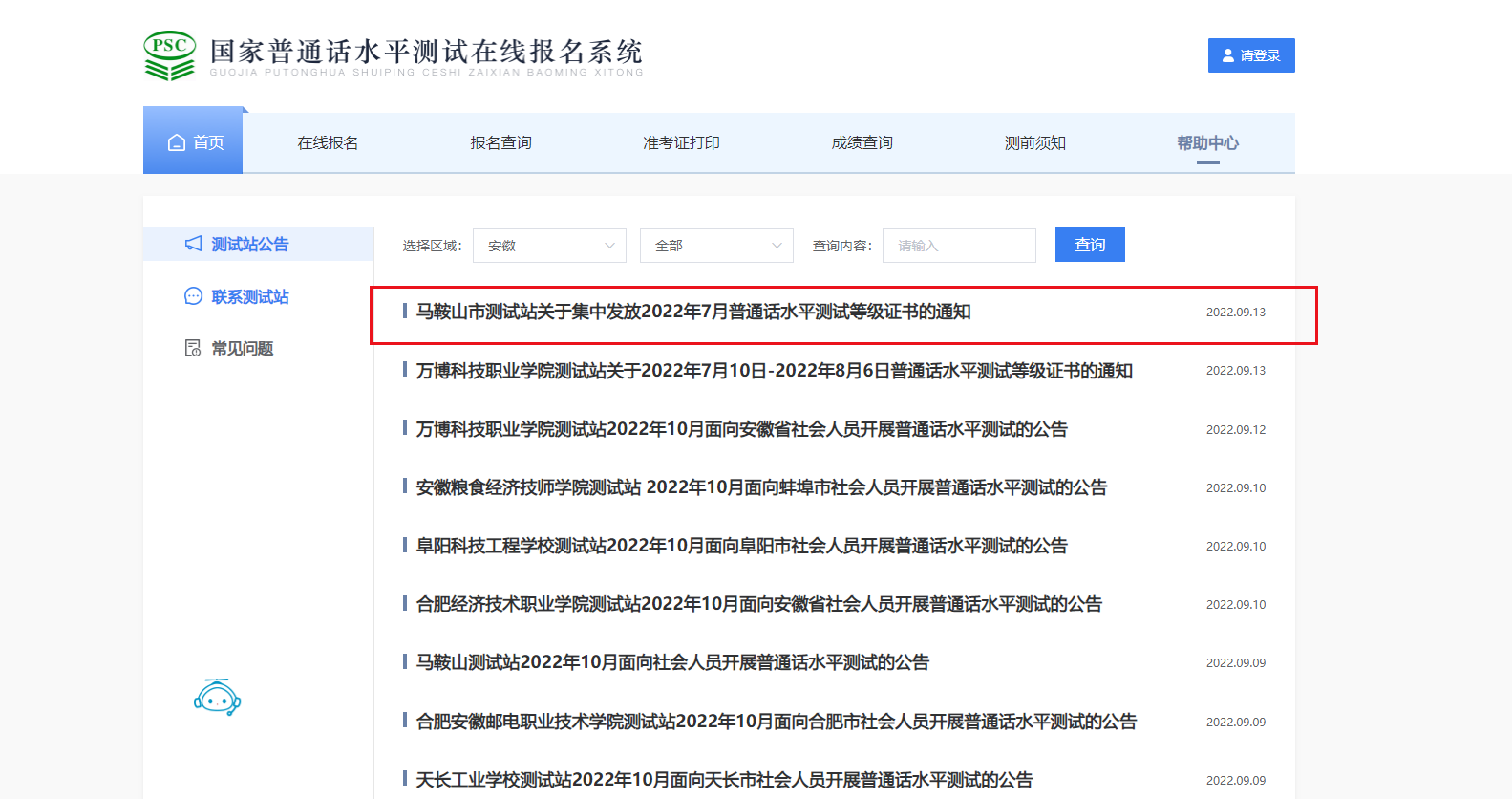Click the PSC logo icon
The image size is (1512, 799).
coord(170,55)
